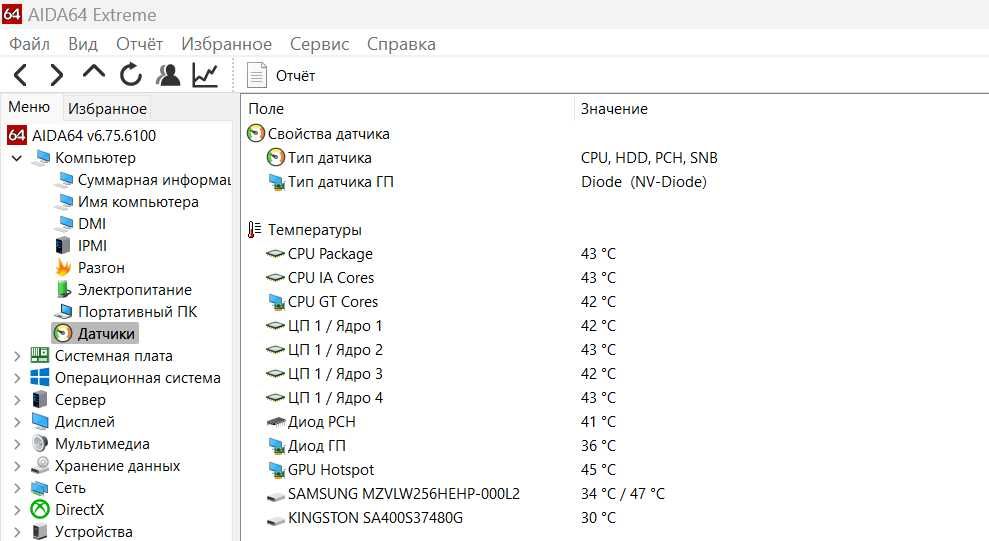989x541 pixels.
Task: Open the graph chart toolbar icon
Action: coord(205,75)
